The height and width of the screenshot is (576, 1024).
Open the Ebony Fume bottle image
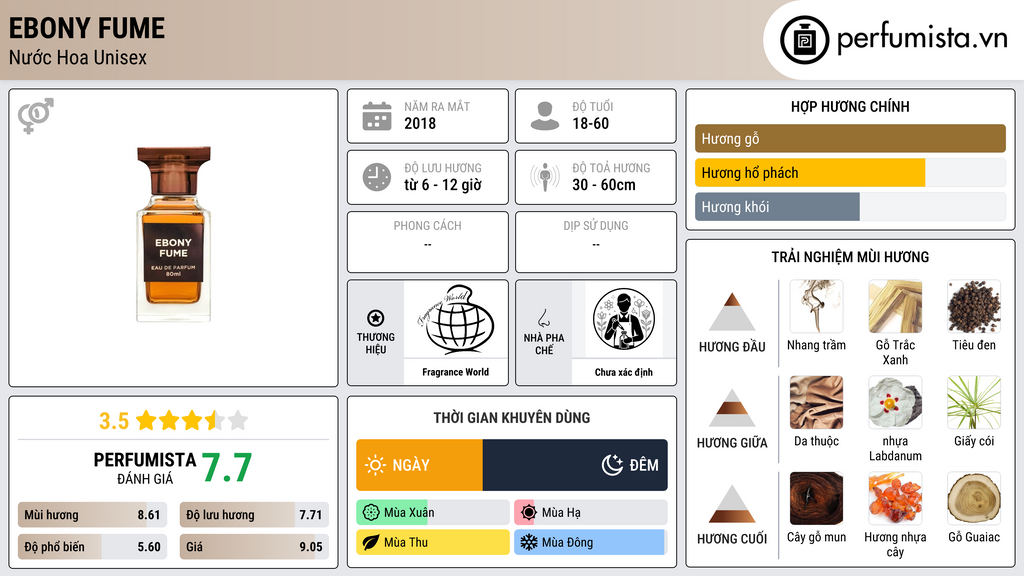tap(174, 234)
